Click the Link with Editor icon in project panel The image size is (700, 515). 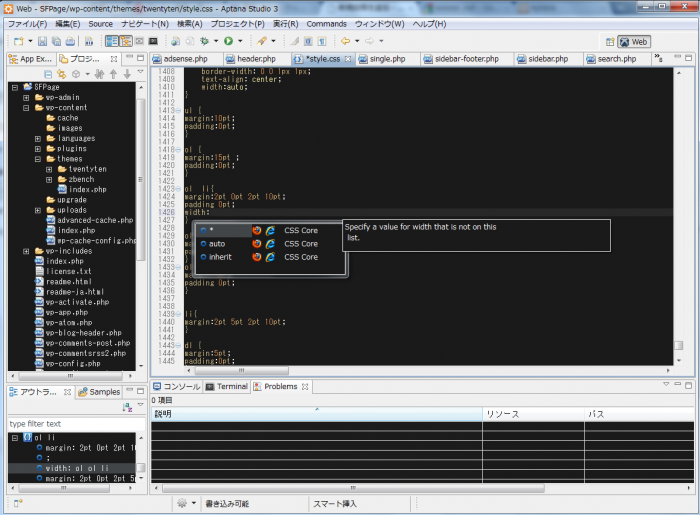(62, 74)
